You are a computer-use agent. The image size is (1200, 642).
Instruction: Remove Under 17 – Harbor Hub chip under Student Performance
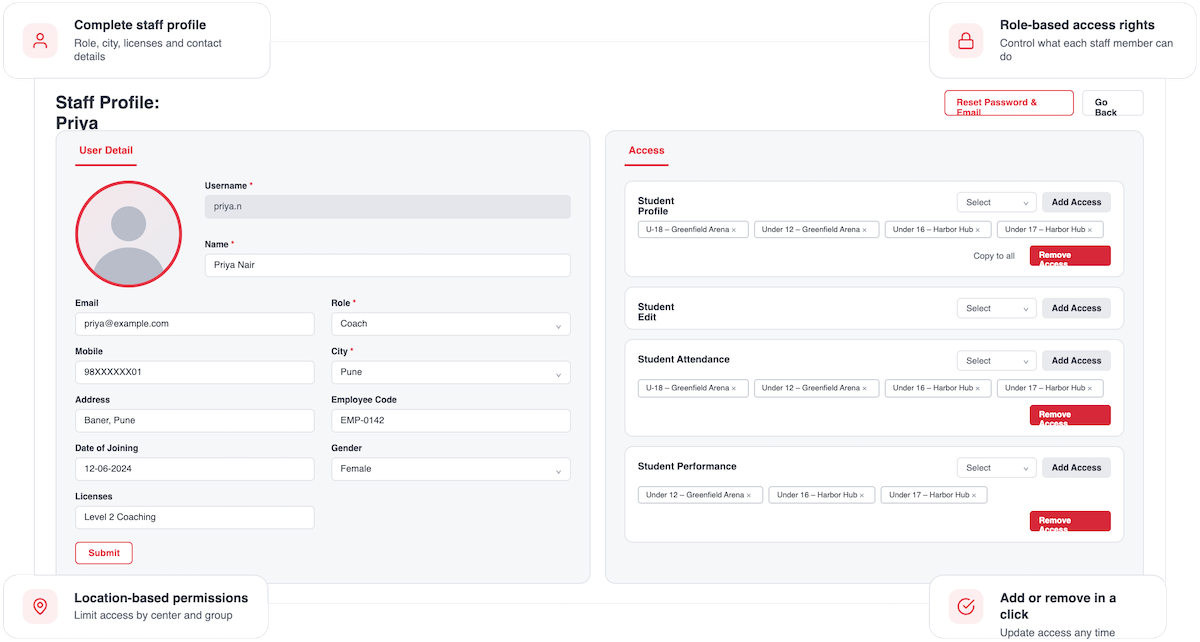974,495
